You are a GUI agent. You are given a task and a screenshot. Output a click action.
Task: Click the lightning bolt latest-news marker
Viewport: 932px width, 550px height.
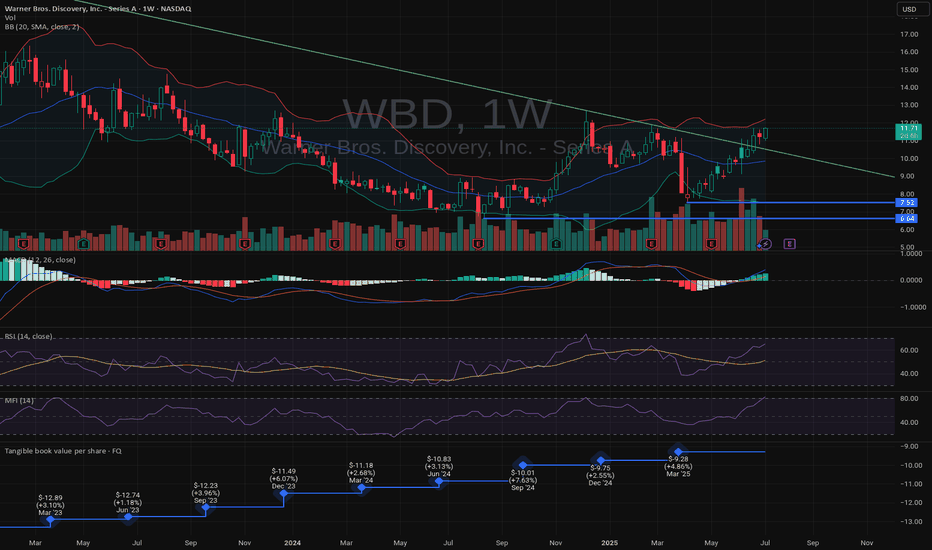coord(766,244)
